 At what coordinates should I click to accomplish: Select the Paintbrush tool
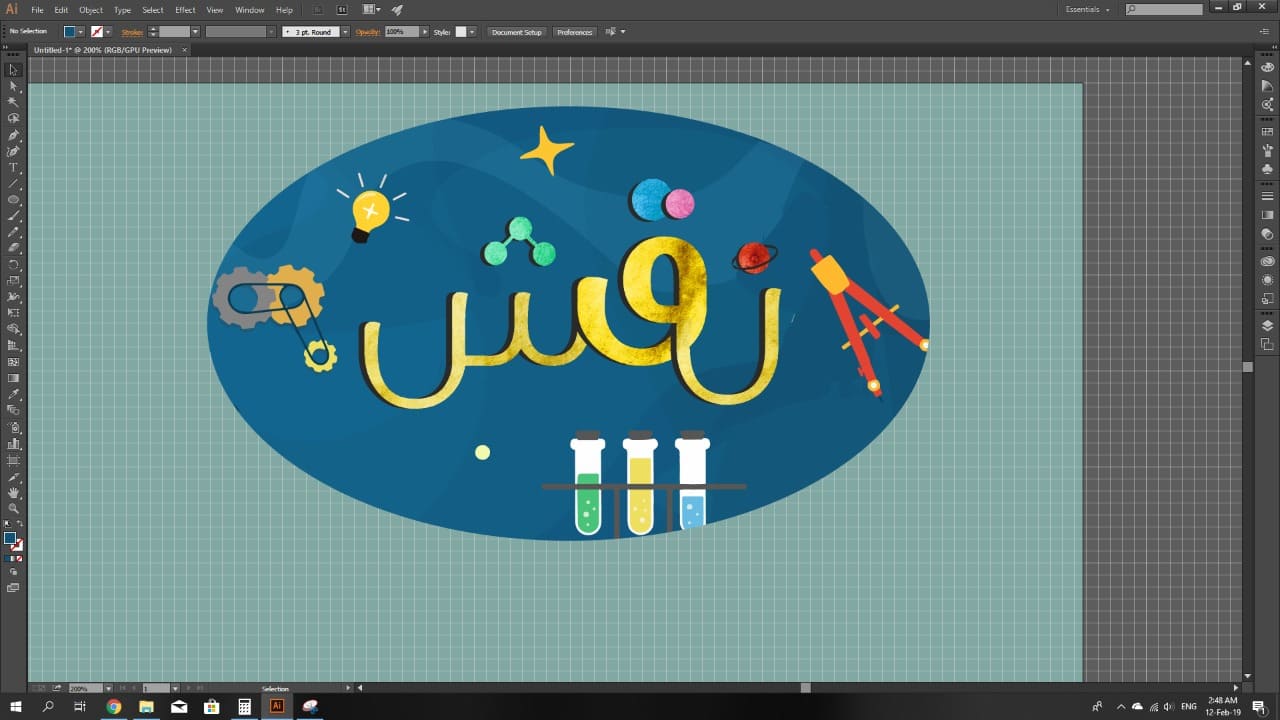[13, 216]
